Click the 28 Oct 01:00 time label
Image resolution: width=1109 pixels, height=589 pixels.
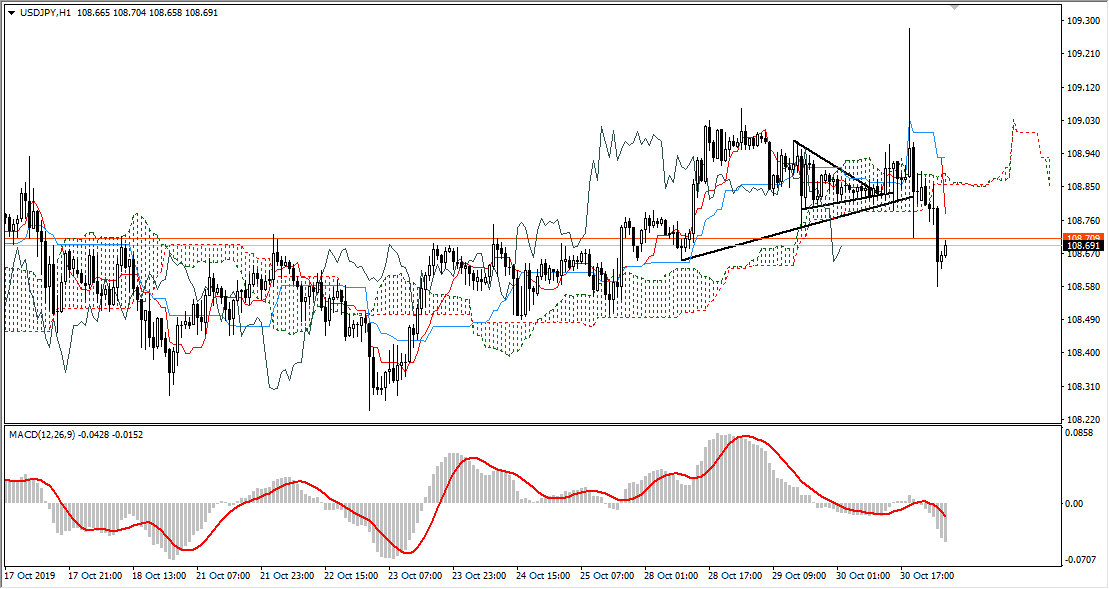[x=672, y=576]
